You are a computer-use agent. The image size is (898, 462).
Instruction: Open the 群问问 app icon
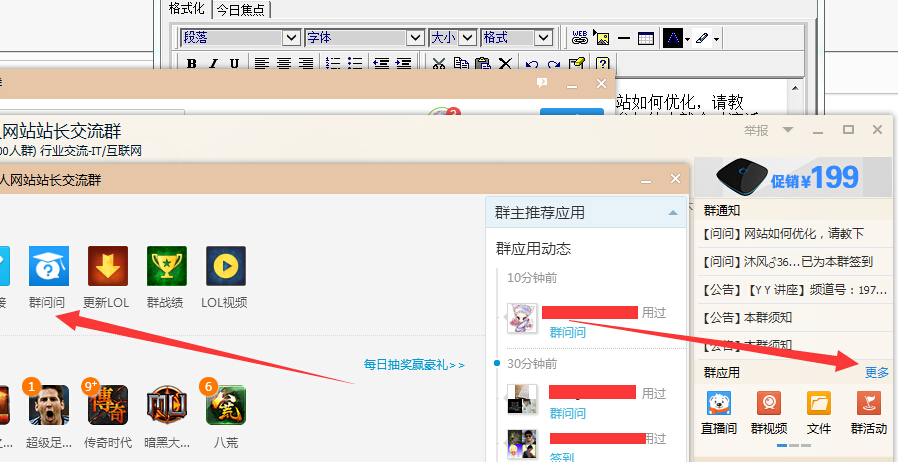(x=48, y=267)
